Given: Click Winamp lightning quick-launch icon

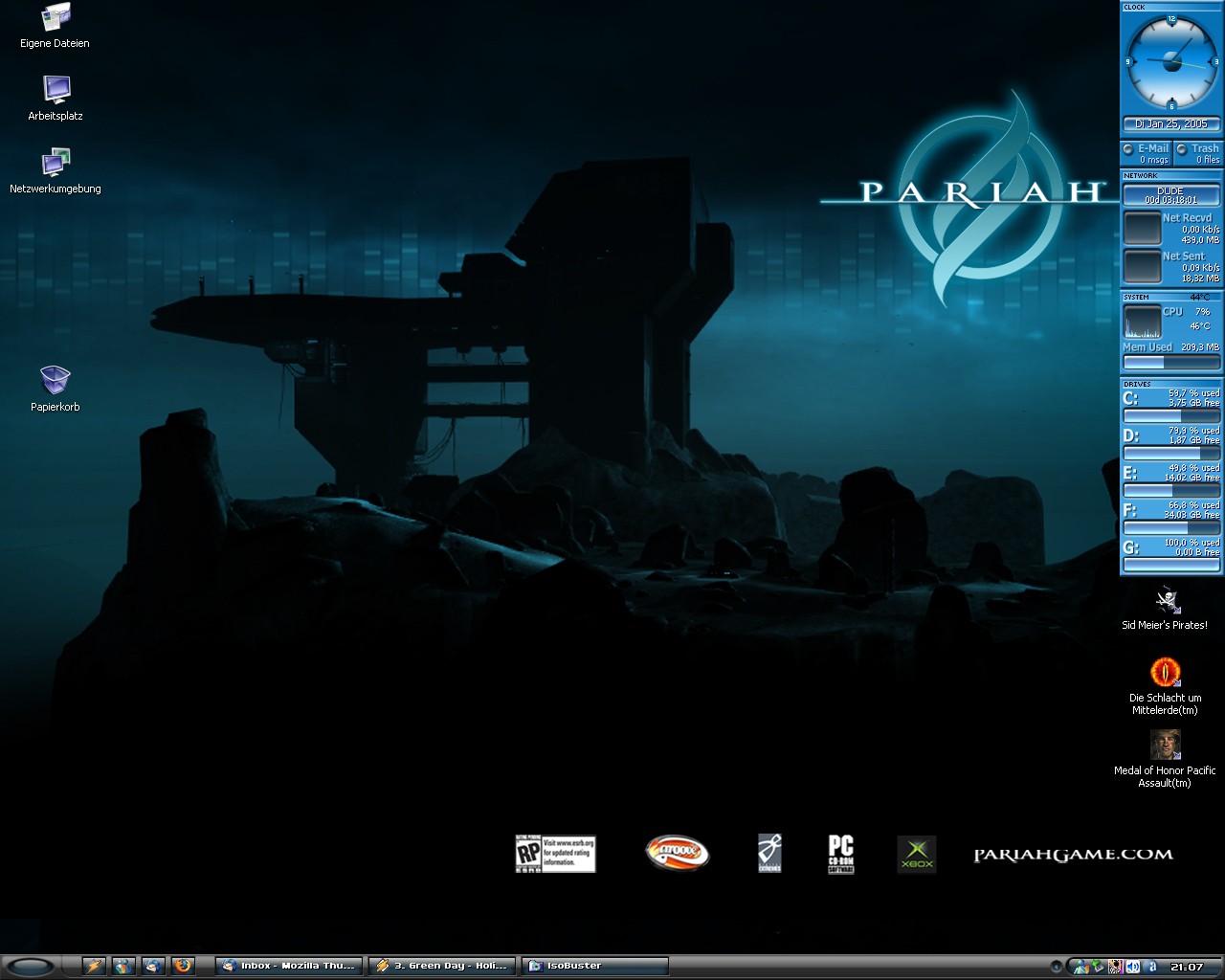Looking at the screenshot, I should pyautogui.click(x=94, y=966).
